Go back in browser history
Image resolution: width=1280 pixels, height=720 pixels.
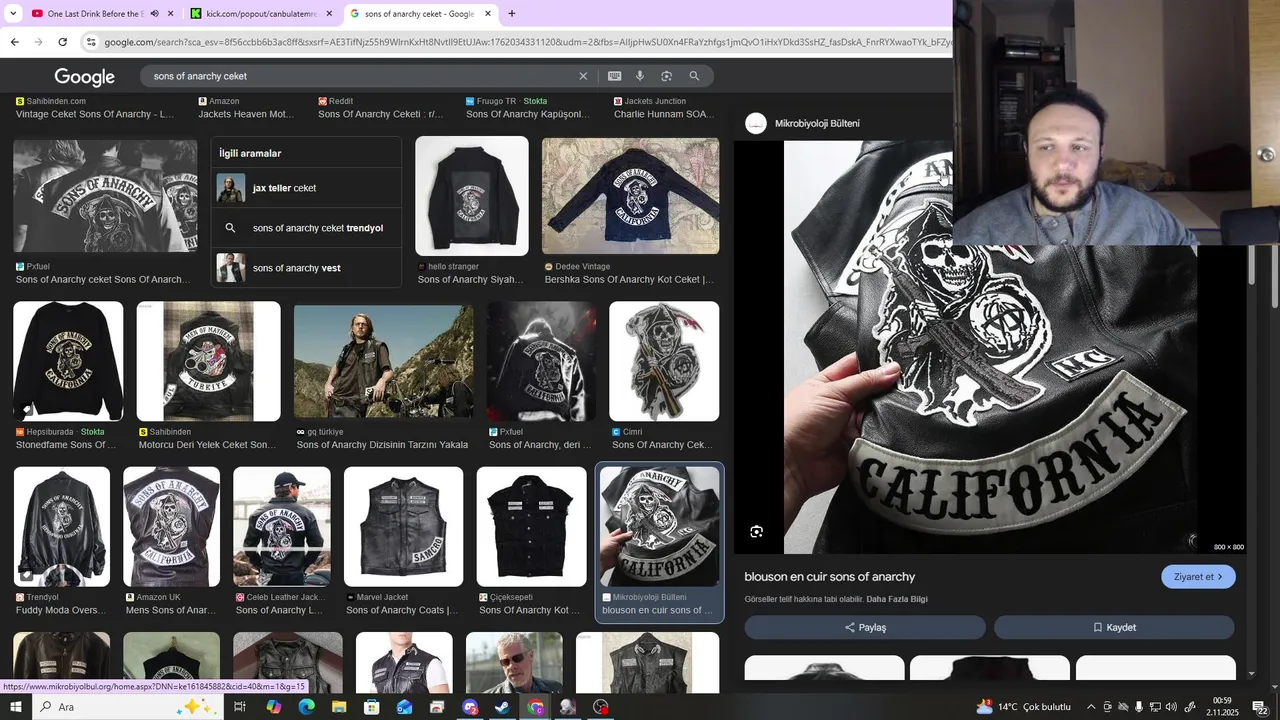tap(14, 42)
